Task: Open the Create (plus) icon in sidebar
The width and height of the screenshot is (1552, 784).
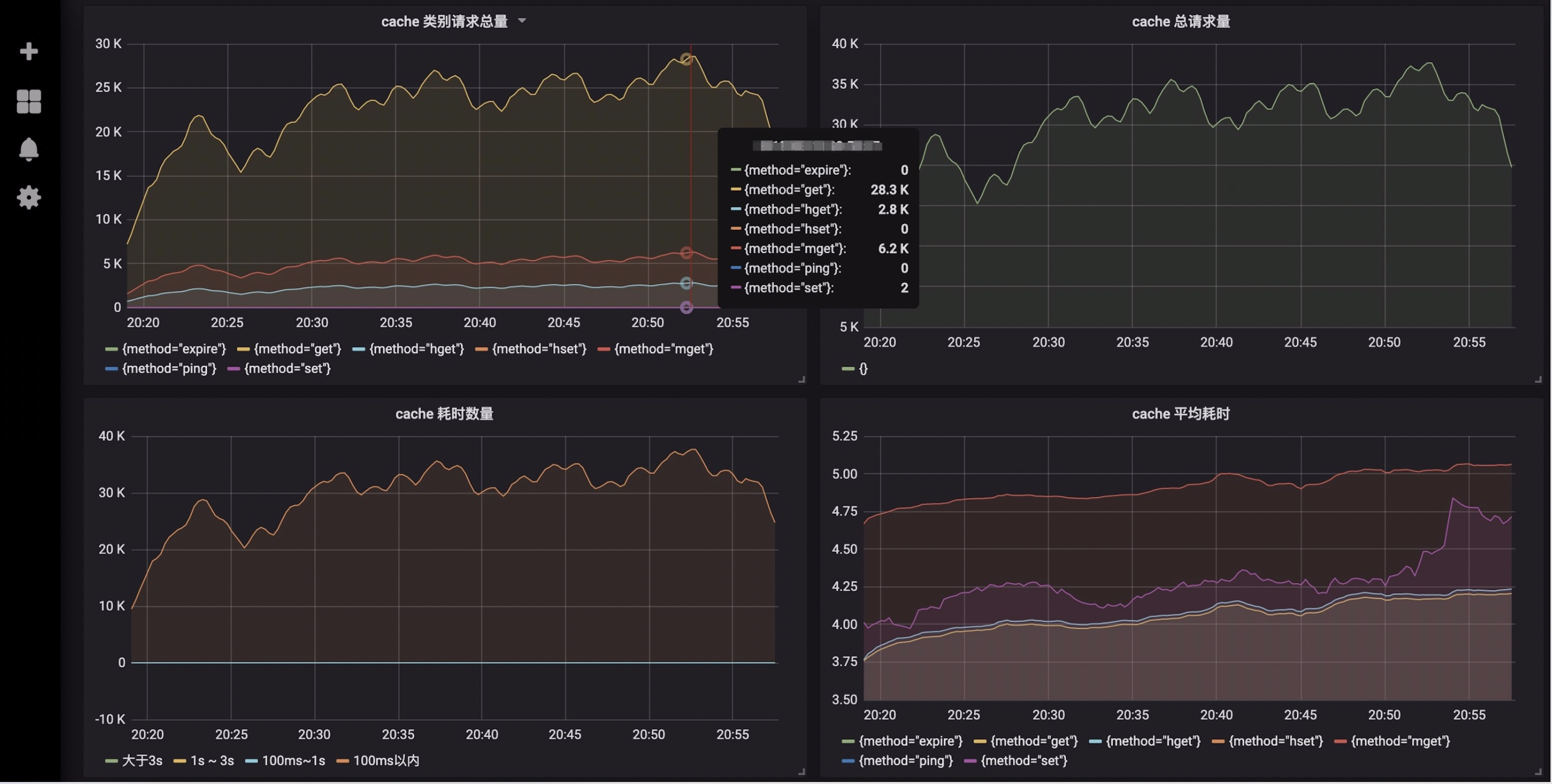Action: point(28,51)
